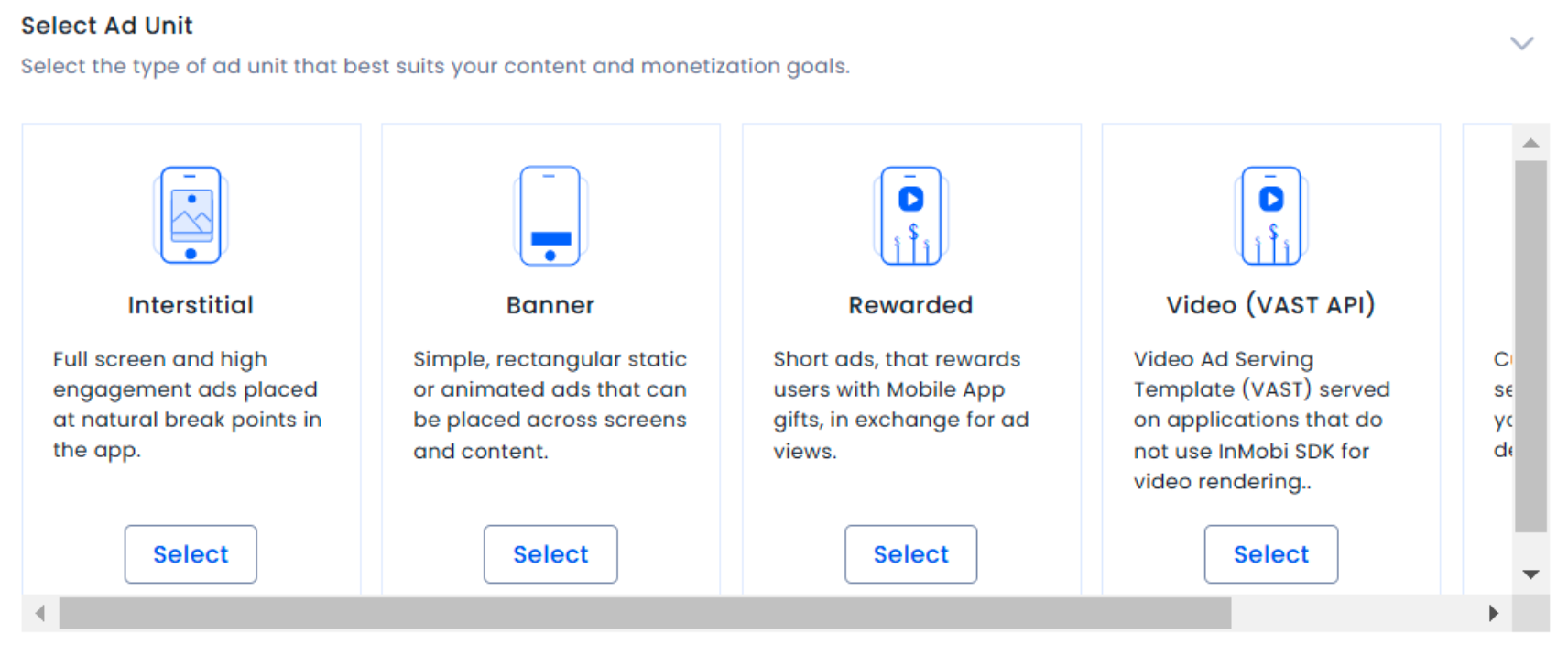Select the Interstitial ad unit button
The width and height of the screenshot is (1568, 645).
tap(191, 554)
